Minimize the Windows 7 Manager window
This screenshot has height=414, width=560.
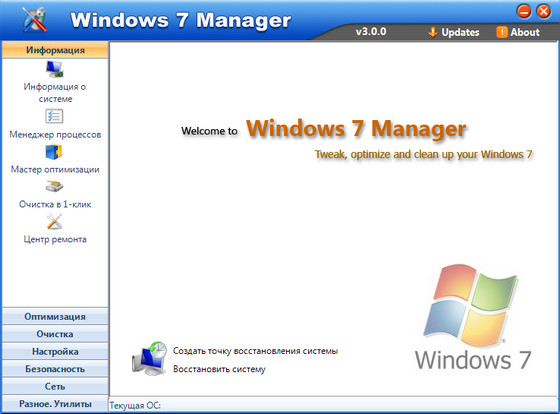click(524, 11)
